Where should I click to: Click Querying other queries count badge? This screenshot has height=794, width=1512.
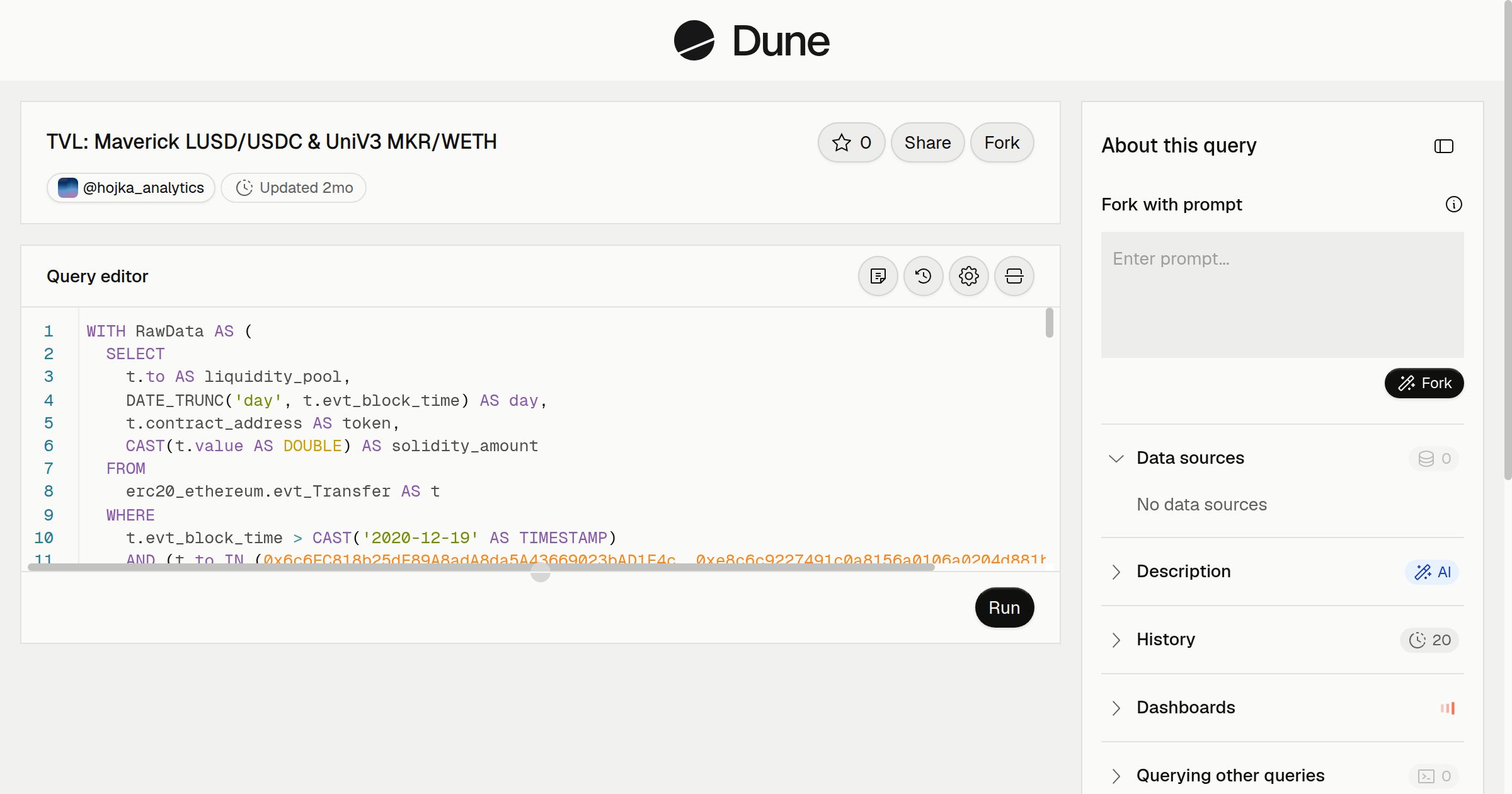(x=1434, y=776)
